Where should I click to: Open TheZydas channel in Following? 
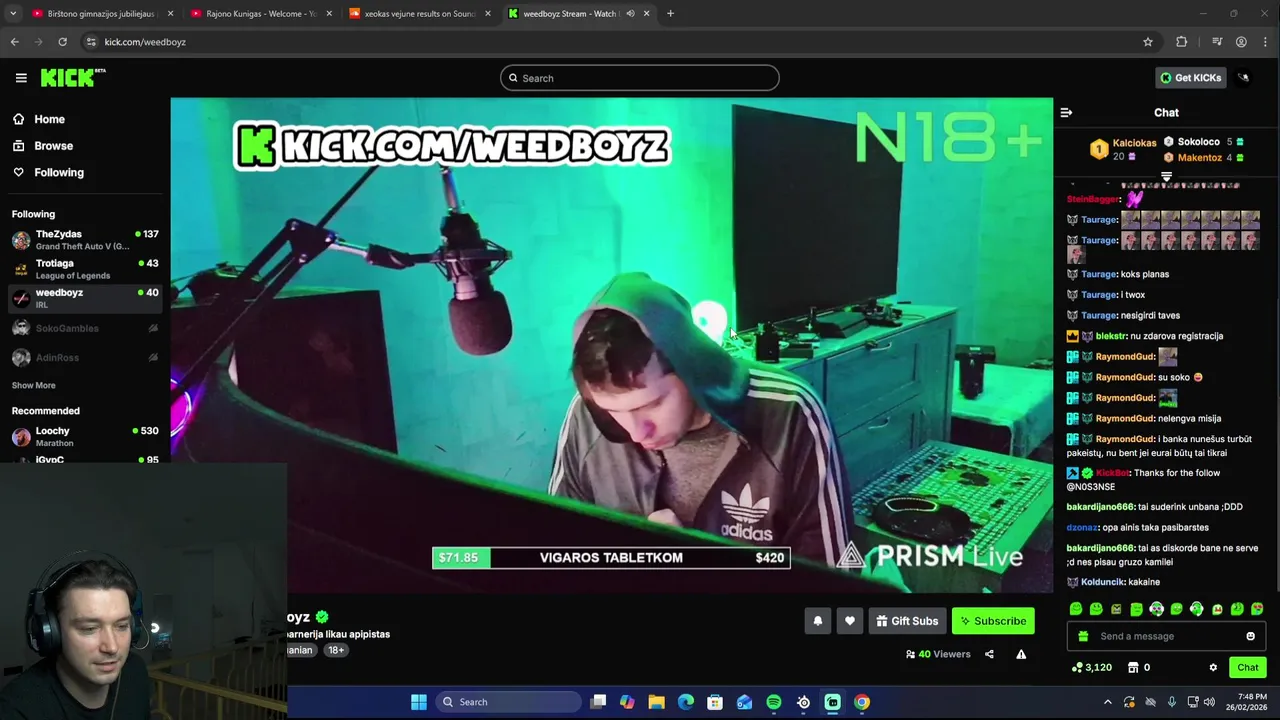[85, 240]
